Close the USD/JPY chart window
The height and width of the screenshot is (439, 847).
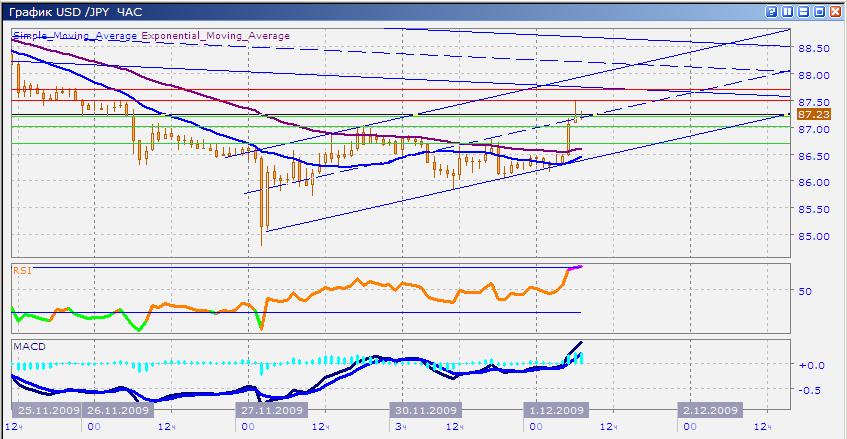[833, 10]
